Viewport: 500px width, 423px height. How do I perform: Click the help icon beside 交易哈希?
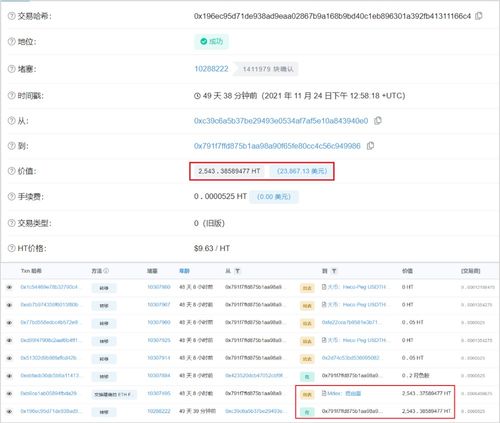11,16
